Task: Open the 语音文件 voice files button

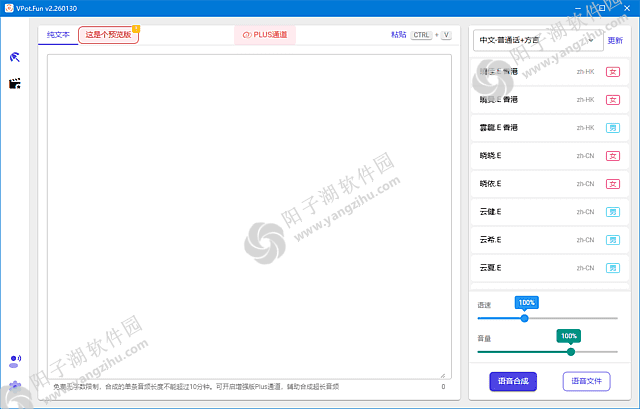Action: tap(587, 381)
